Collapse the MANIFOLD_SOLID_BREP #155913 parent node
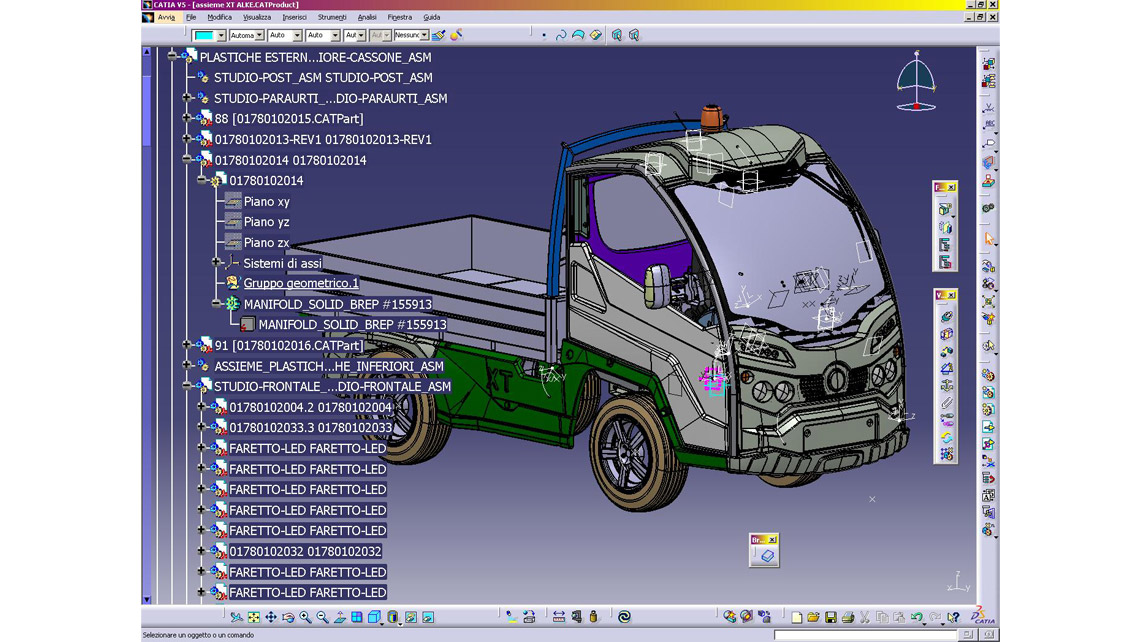The image size is (1140, 642). (216, 303)
